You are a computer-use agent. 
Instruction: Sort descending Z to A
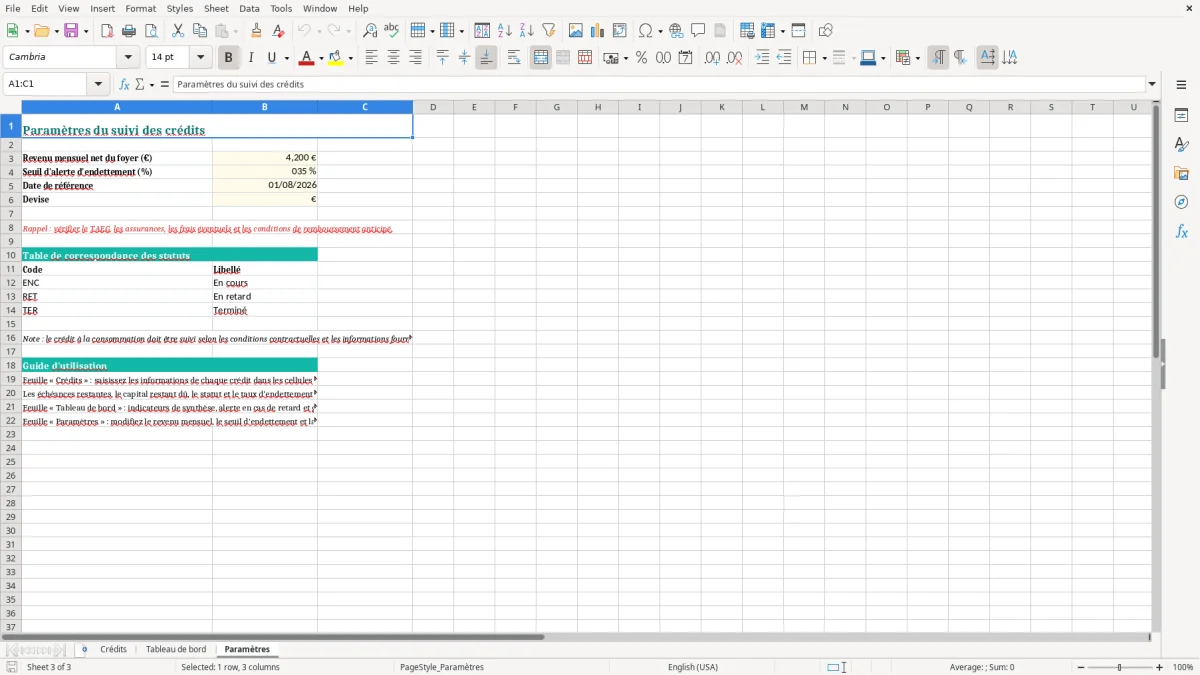[x=526, y=31]
